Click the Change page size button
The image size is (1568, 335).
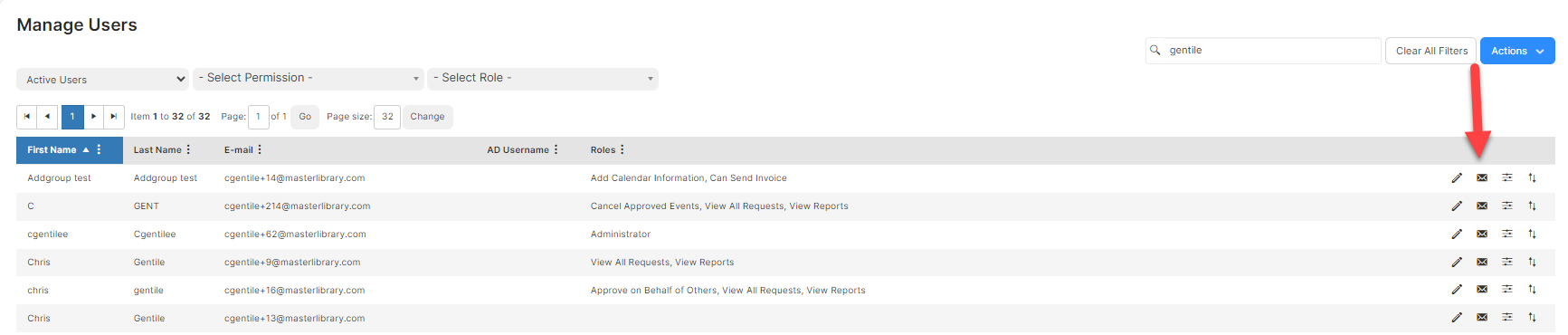(x=427, y=117)
